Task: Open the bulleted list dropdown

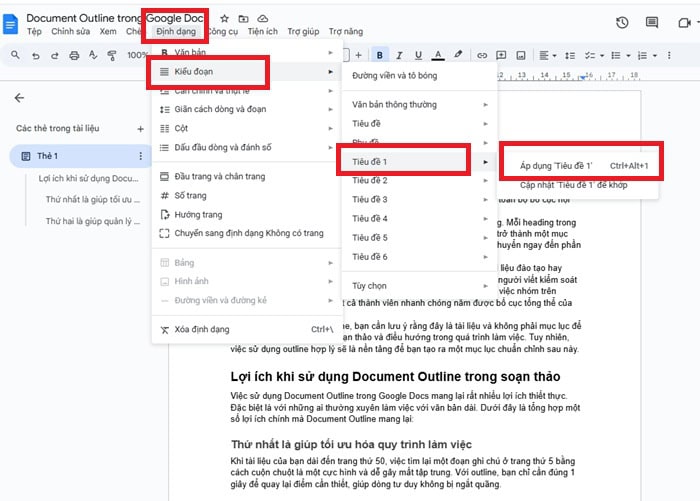Action: (621, 55)
